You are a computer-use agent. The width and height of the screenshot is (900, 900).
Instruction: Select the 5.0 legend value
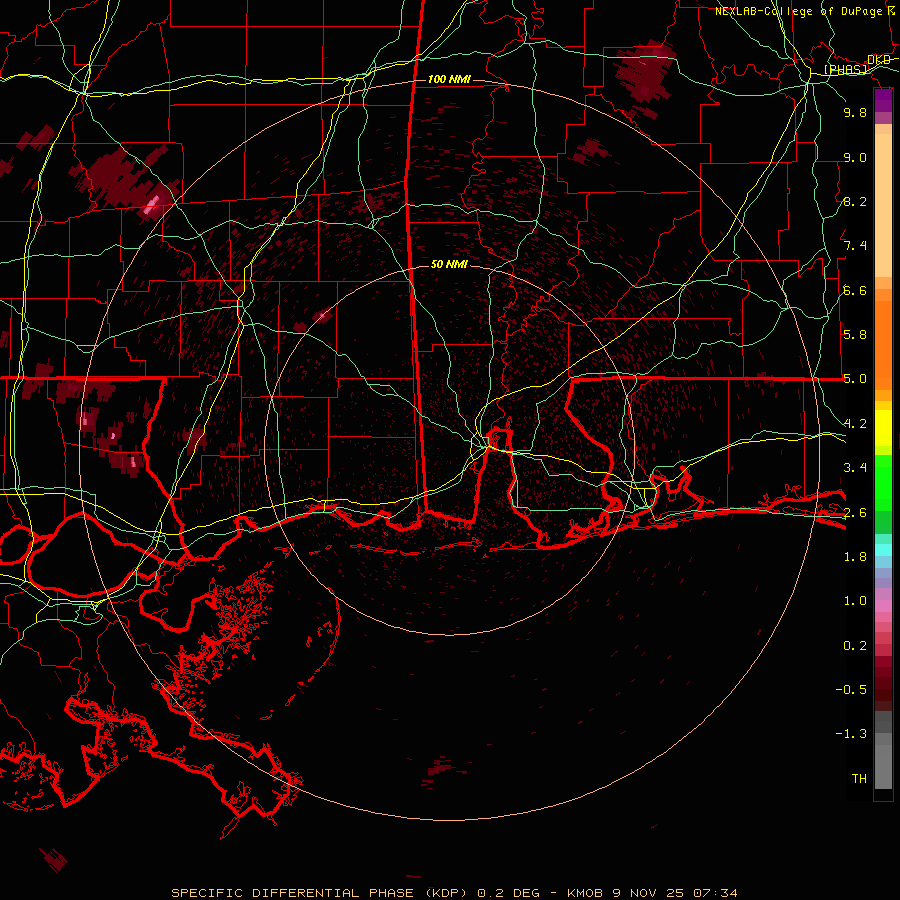[x=855, y=379]
